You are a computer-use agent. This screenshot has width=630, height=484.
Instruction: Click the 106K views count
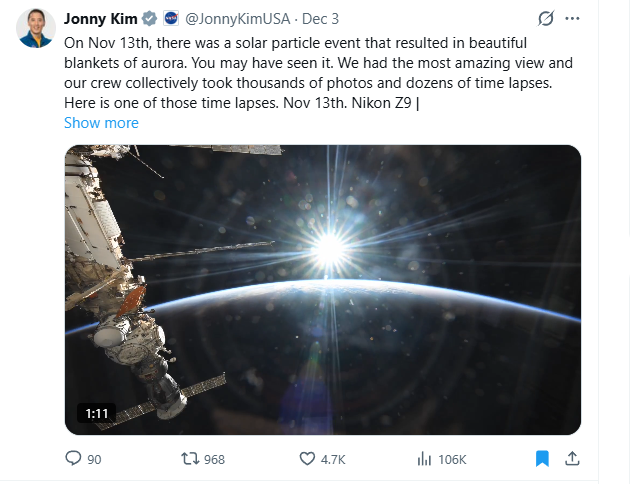(x=452, y=459)
